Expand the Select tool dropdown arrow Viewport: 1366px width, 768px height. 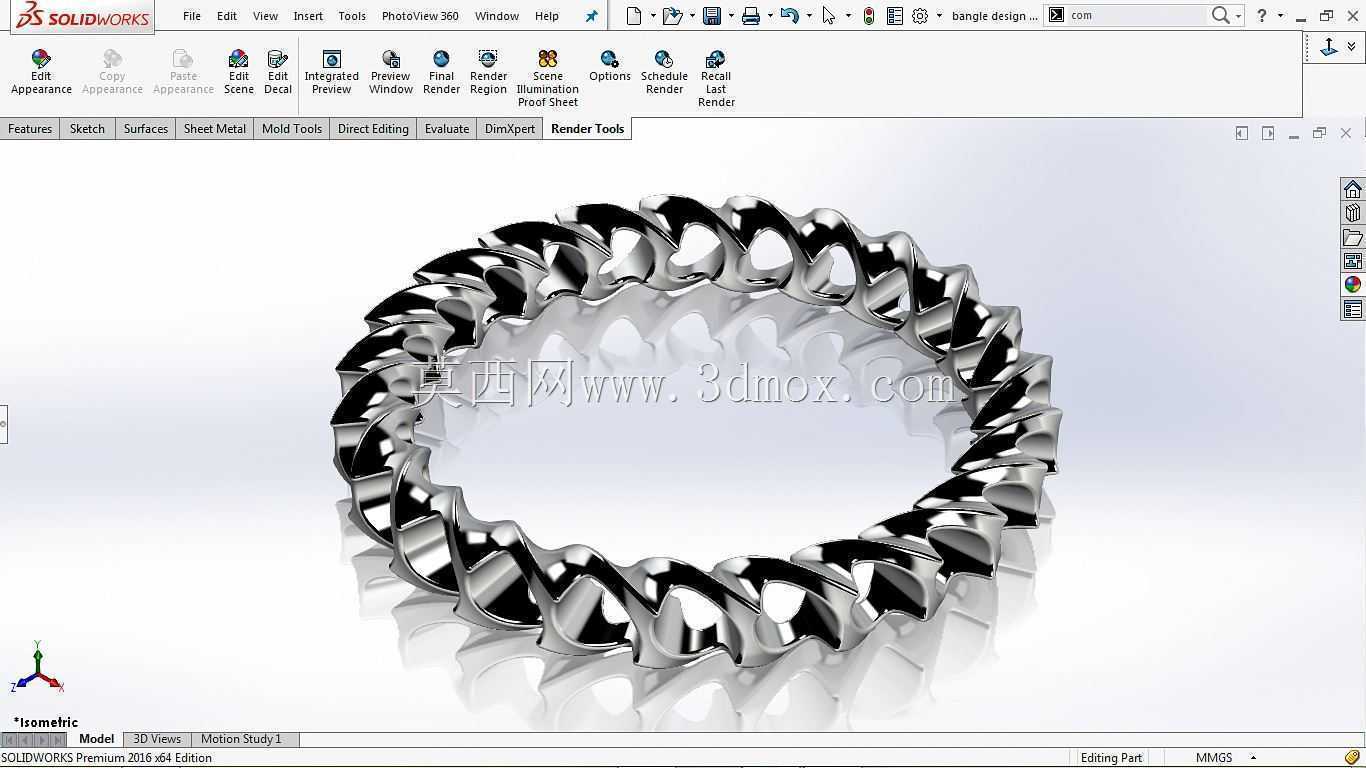(x=848, y=15)
